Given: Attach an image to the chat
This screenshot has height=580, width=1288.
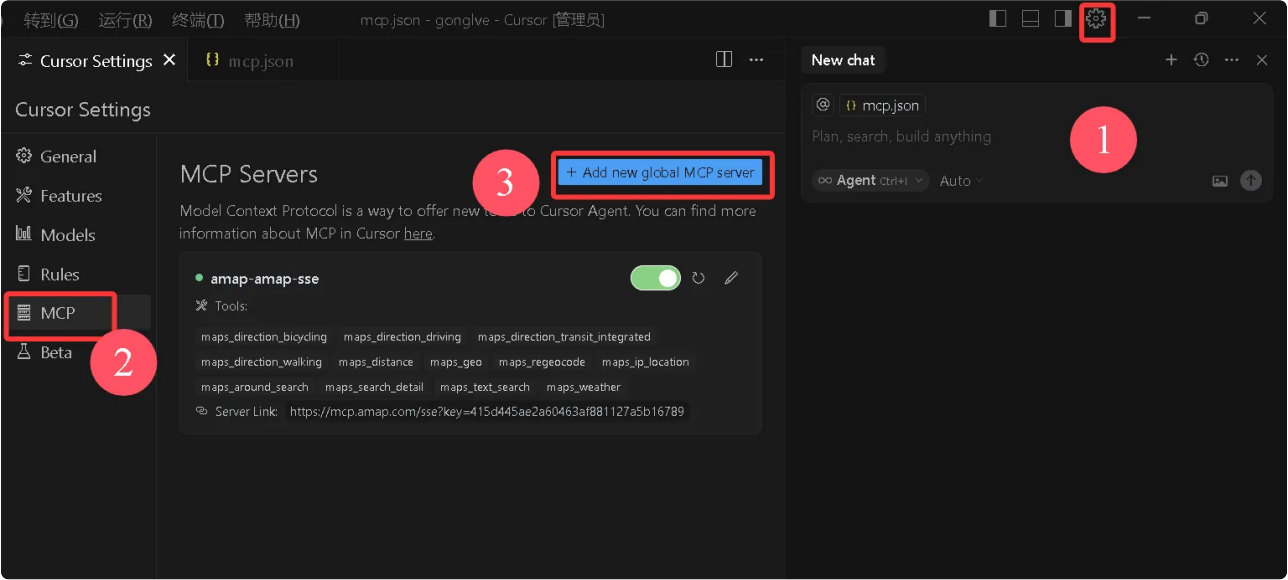Looking at the screenshot, I should point(1220,181).
